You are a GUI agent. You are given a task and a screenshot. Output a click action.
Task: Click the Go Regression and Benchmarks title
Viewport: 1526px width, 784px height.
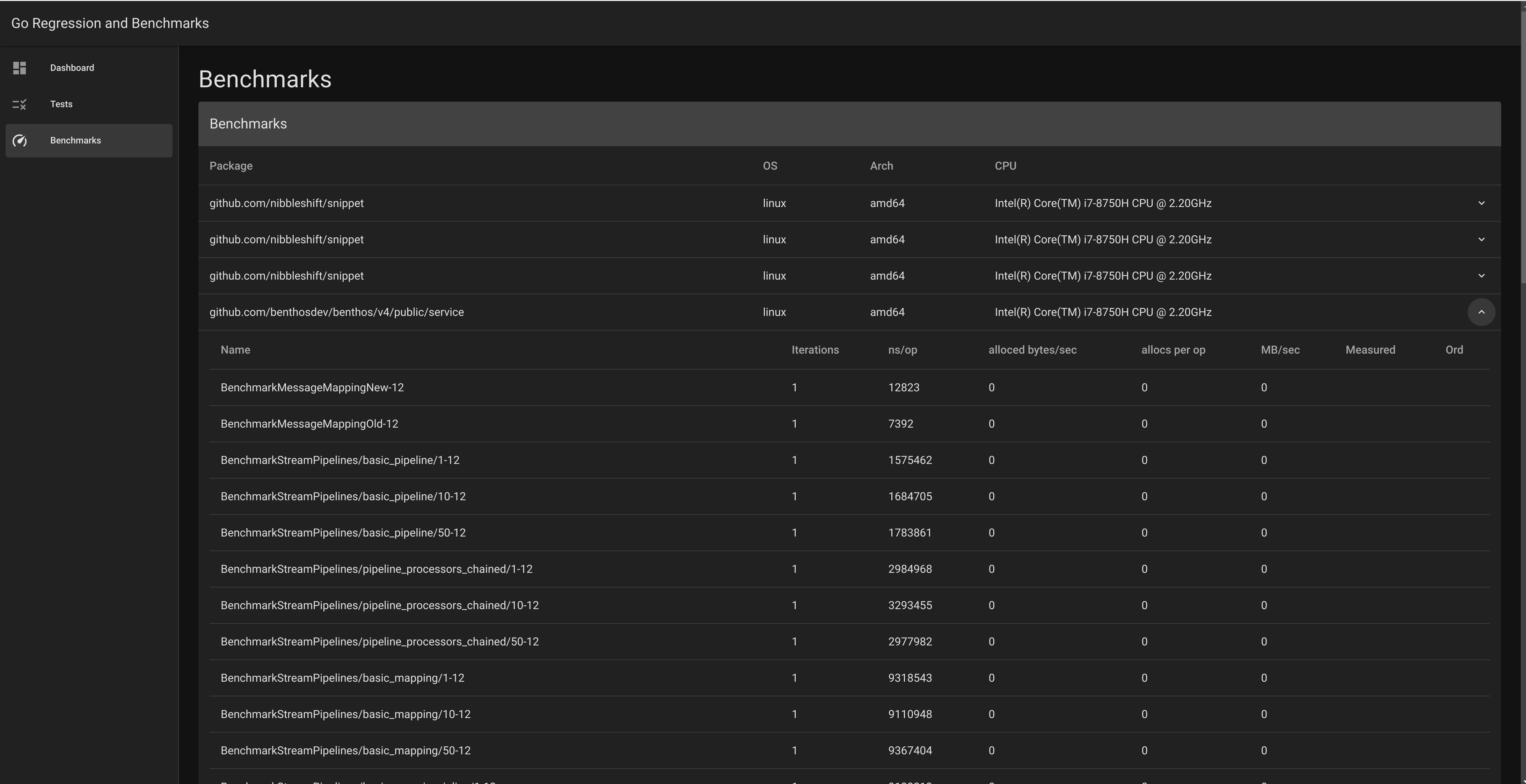pos(110,23)
